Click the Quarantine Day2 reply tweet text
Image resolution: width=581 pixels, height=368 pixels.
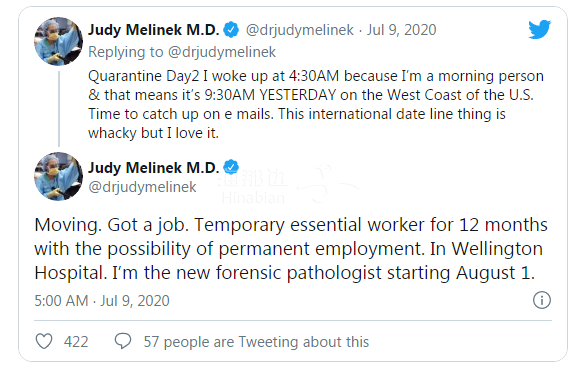[316, 104]
